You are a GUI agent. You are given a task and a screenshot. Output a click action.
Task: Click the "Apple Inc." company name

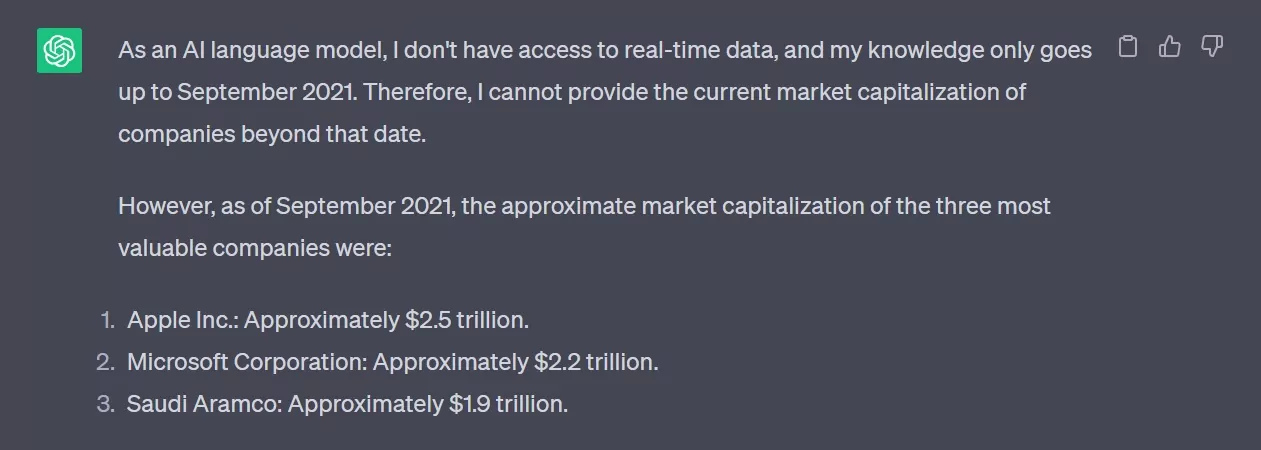182,320
